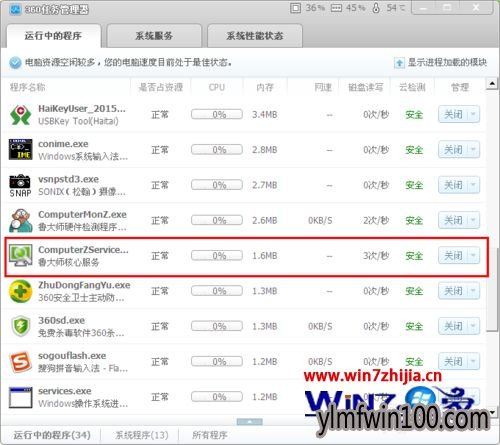
Task: Expand the dropdown arrow beside vsnpstd3.exe 关闭
Action: click(x=474, y=185)
